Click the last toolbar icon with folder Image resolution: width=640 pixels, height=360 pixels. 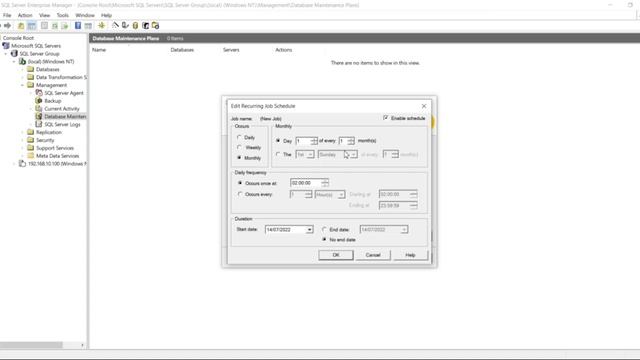point(156,26)
